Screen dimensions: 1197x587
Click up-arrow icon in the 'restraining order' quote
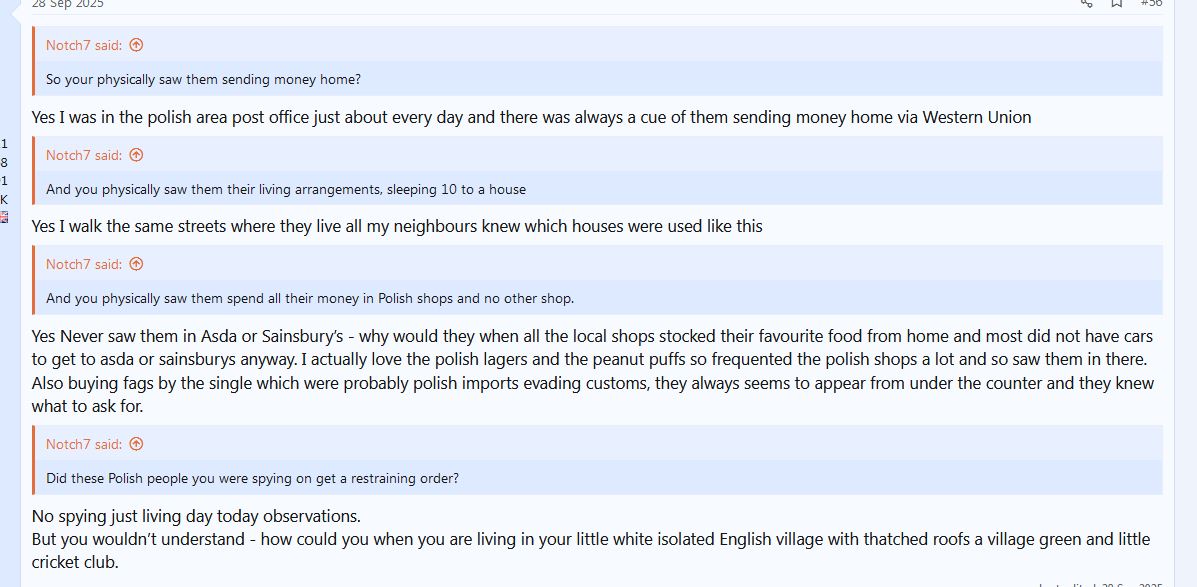click(137, 444)
